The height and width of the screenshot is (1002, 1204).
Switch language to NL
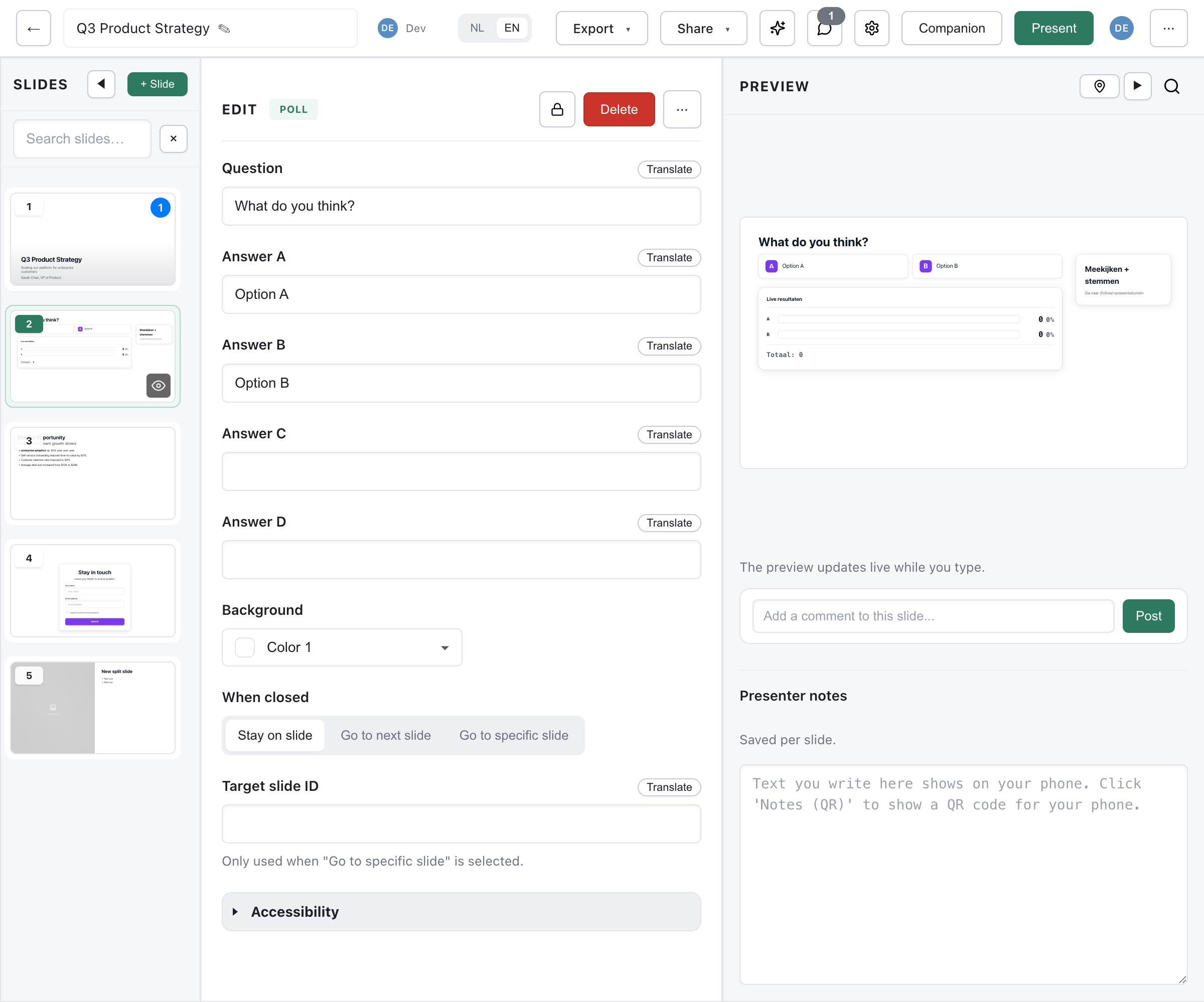[x=477, y=28]
